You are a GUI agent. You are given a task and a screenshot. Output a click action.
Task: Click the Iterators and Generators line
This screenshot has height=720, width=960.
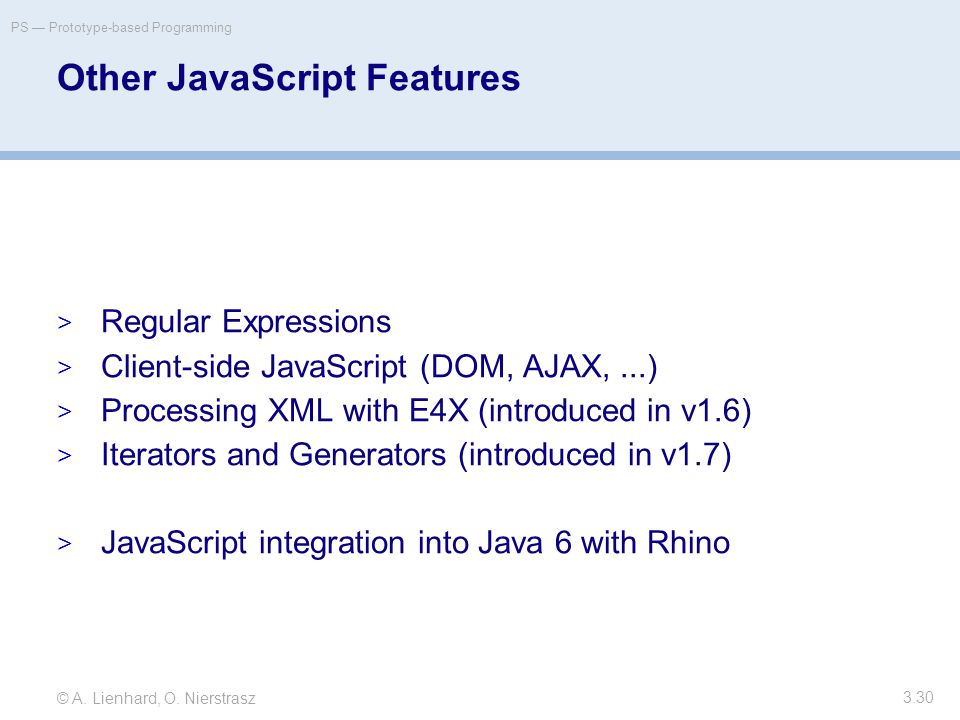pyautogui.click(x=416, y=456)
